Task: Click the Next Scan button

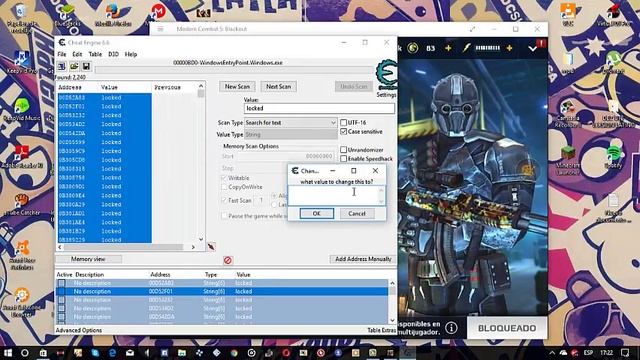Action: click(278, 87)
